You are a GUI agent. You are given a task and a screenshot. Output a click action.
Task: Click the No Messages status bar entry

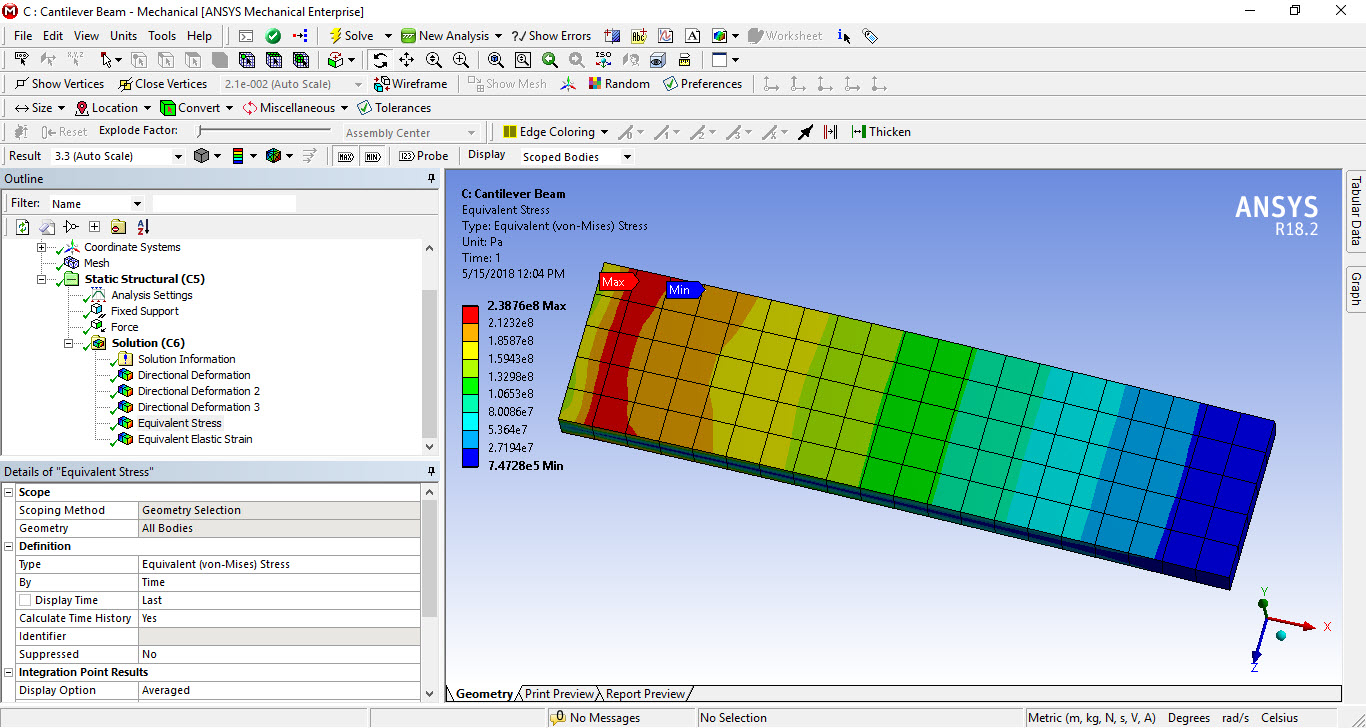pyautogui.click(x=597, y=718)
